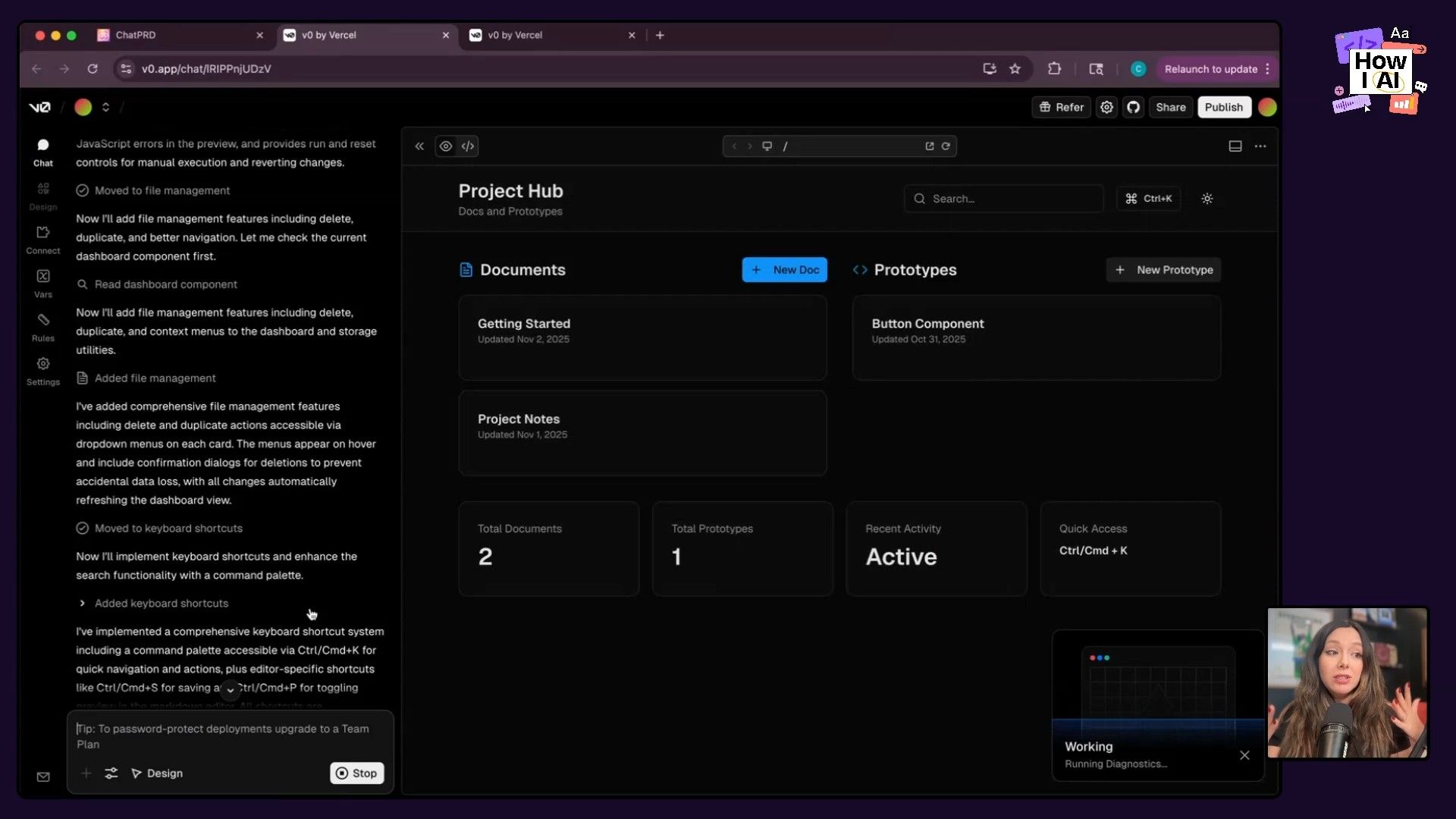Click the address bar URL v0.app/chat
The height and width of the screenshot is (819, 1456).
coord(206,69)
